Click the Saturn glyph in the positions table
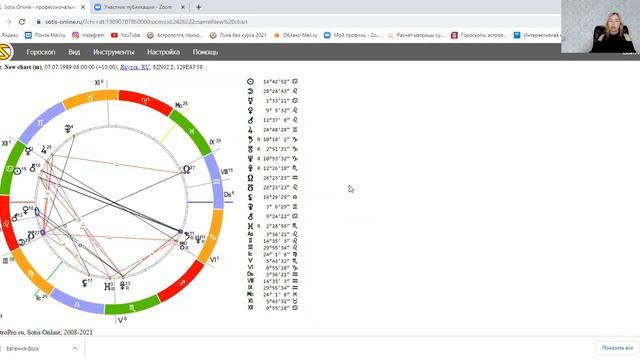This screenshot has height=360, width=640. coord(250,140)
